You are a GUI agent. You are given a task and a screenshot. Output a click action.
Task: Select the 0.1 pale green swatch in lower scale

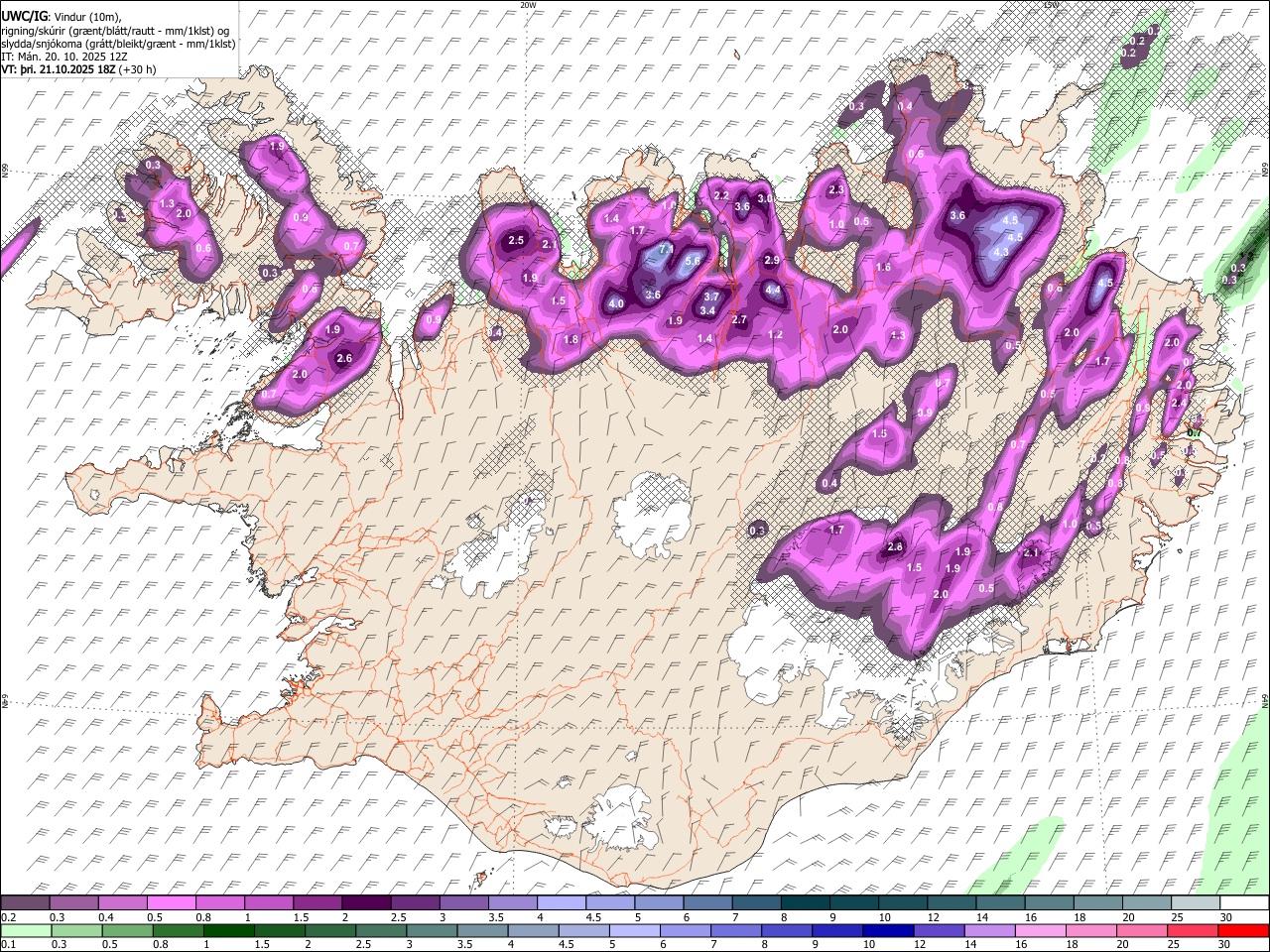coord(25,930)
